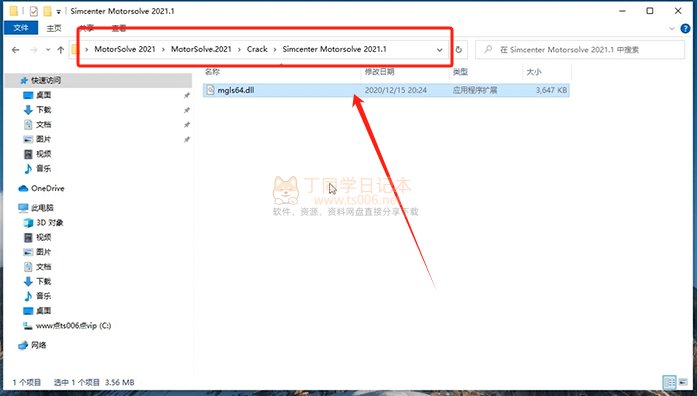
Task: Select 此电脑 in navigation pane
Action: tap(42, 208)
